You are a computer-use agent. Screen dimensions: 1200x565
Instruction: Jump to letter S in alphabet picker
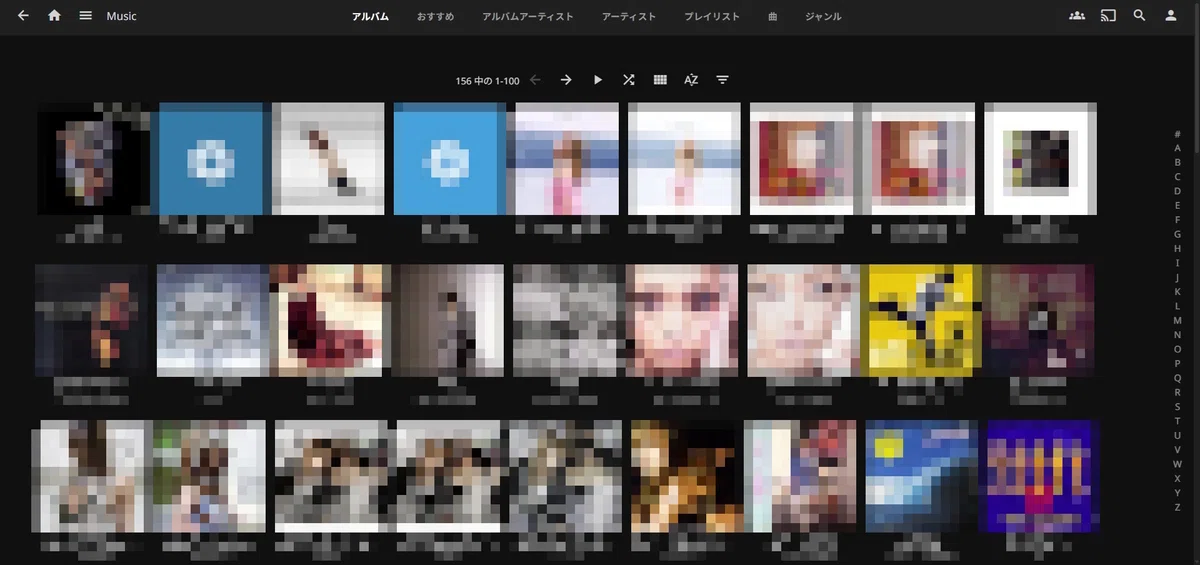pyautogui.click(x=1178, y=406)
